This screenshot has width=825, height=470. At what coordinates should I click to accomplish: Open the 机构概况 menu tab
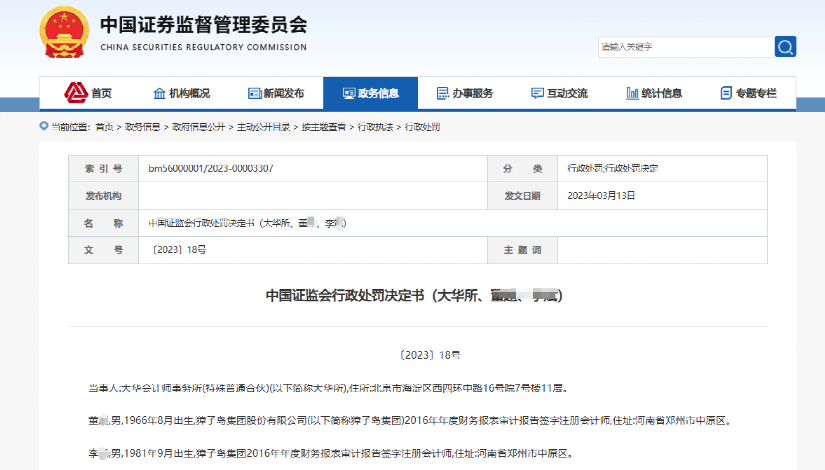(182, 93)
